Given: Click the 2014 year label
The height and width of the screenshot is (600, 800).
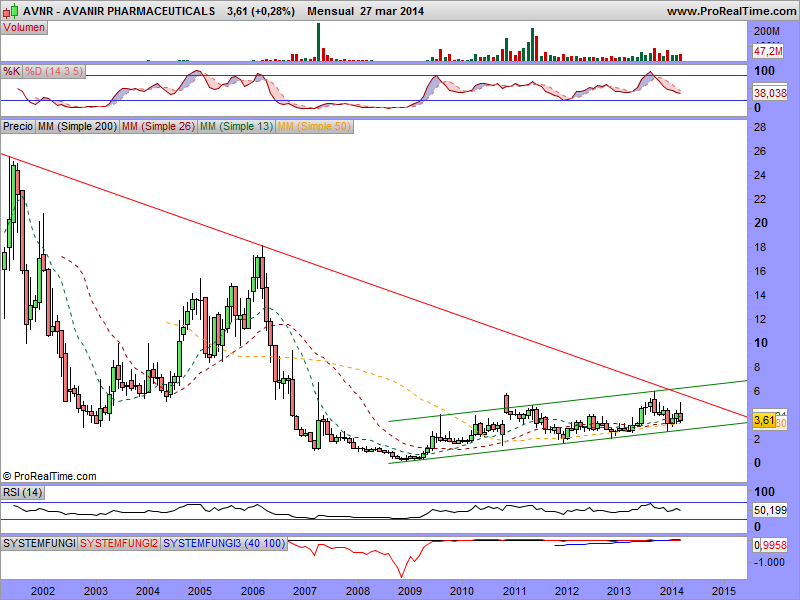Looking at the screenshot, I should (x=672, y=591).
